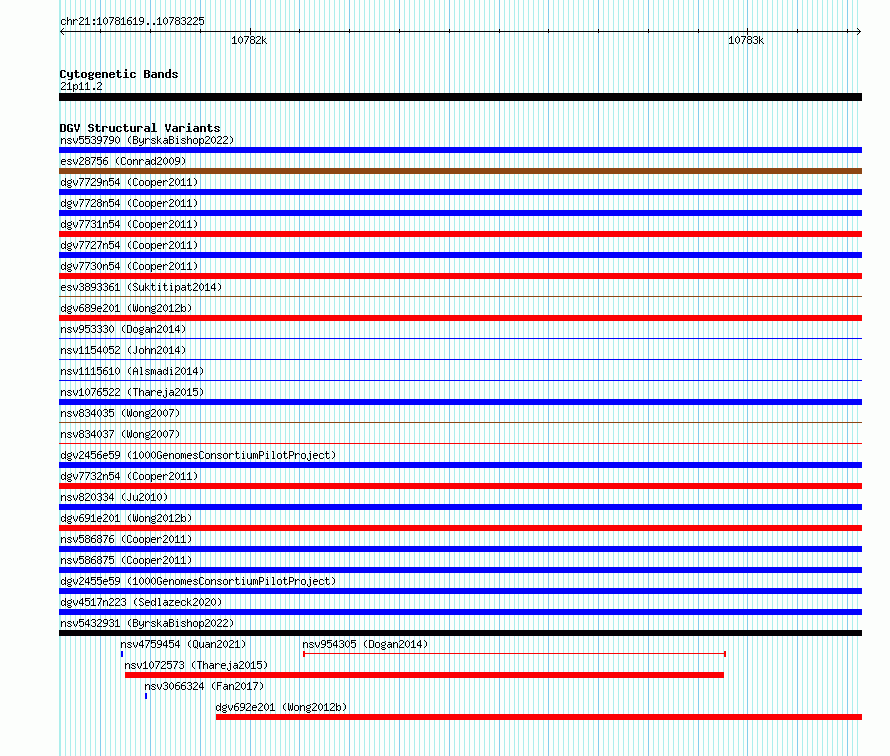Select nsv5432931 (ByrskaBishop2022) label
The image size is (890, 756).
tap(147, 623)
